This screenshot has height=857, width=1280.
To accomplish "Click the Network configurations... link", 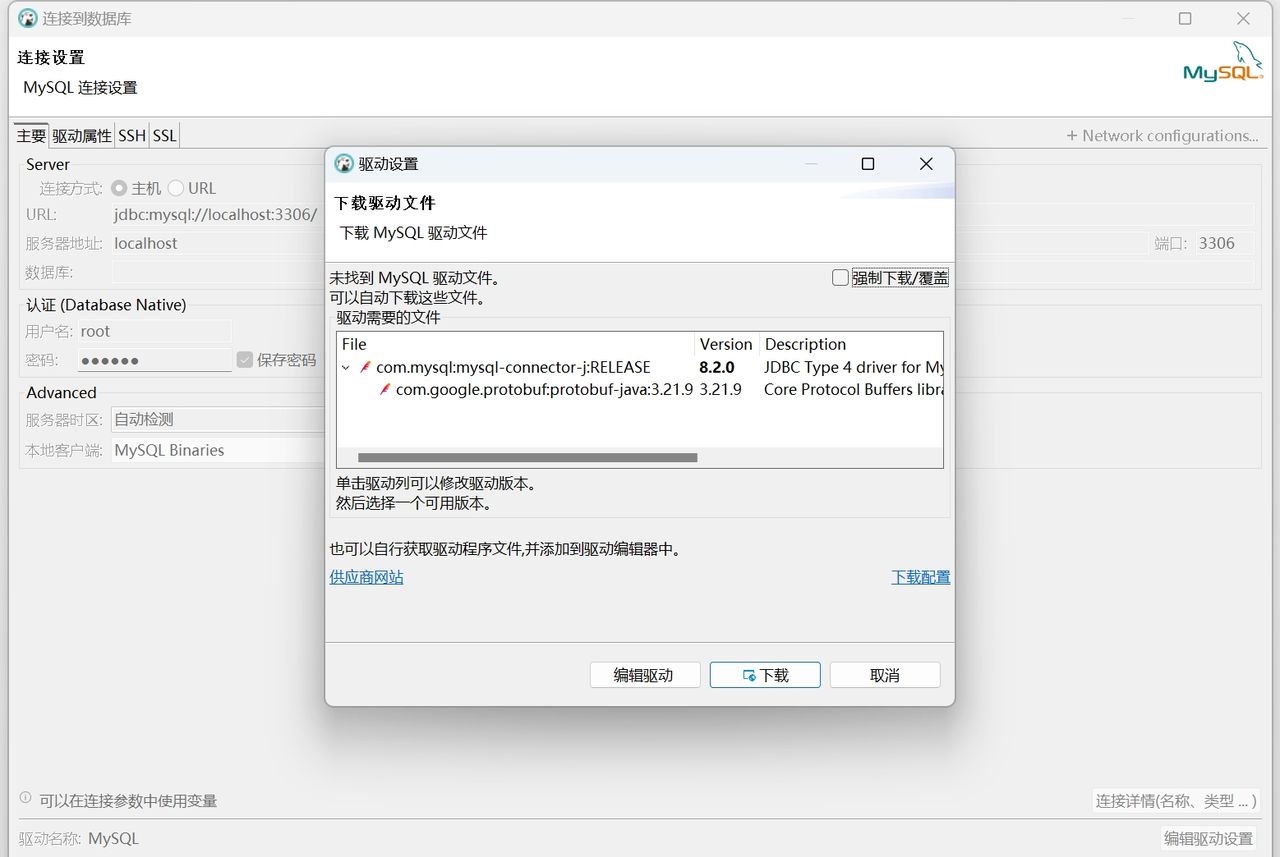I will pyautogui.click(x=1162, y=135).
